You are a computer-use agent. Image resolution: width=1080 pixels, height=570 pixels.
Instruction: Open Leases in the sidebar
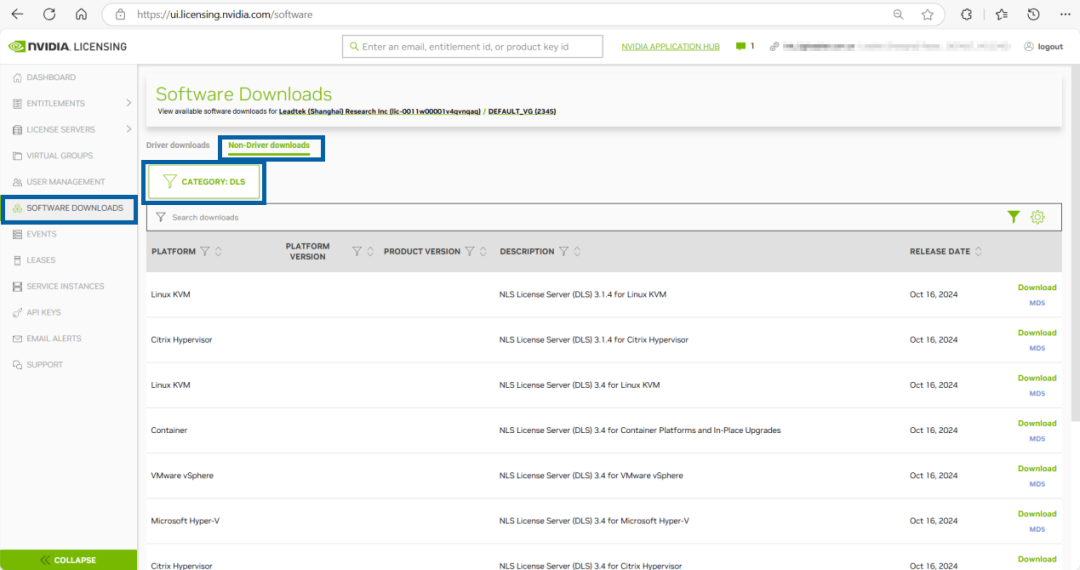coord(41,260)
